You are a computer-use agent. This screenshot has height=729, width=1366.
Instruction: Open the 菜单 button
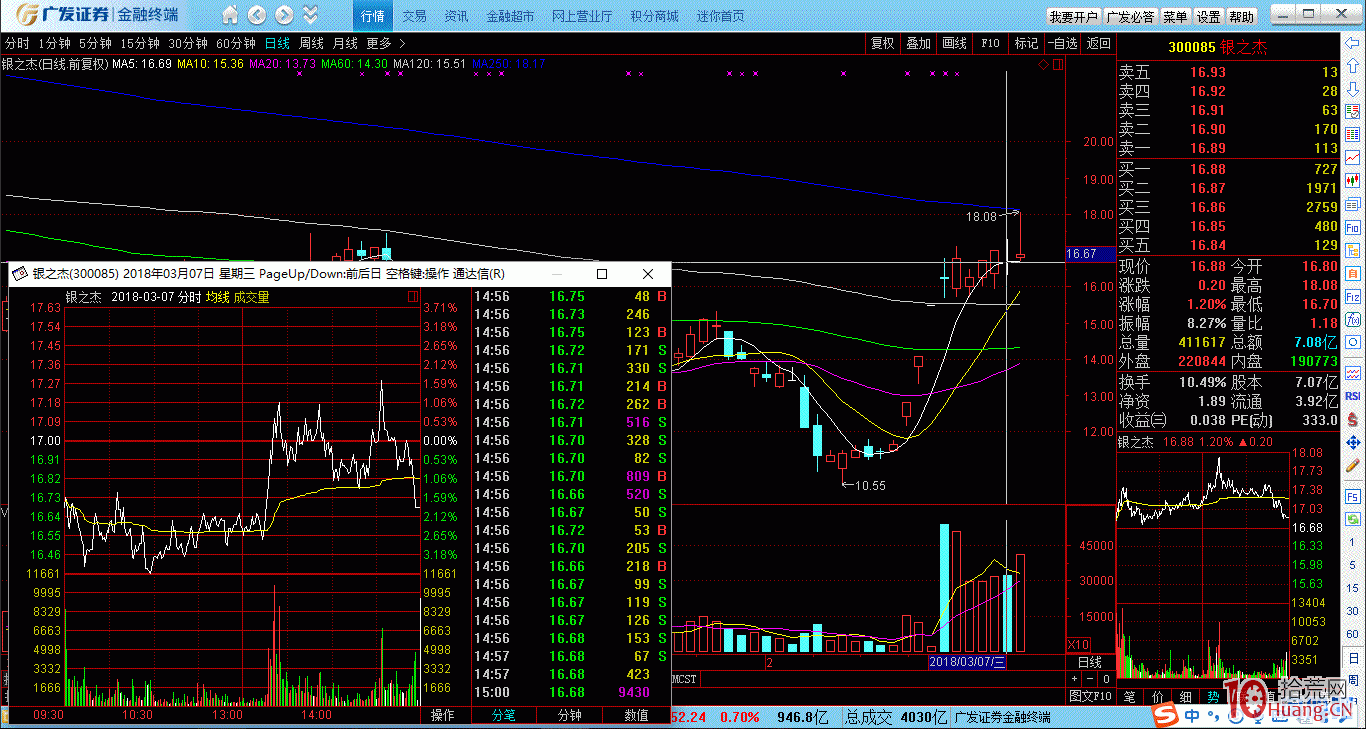[1175, 17]
